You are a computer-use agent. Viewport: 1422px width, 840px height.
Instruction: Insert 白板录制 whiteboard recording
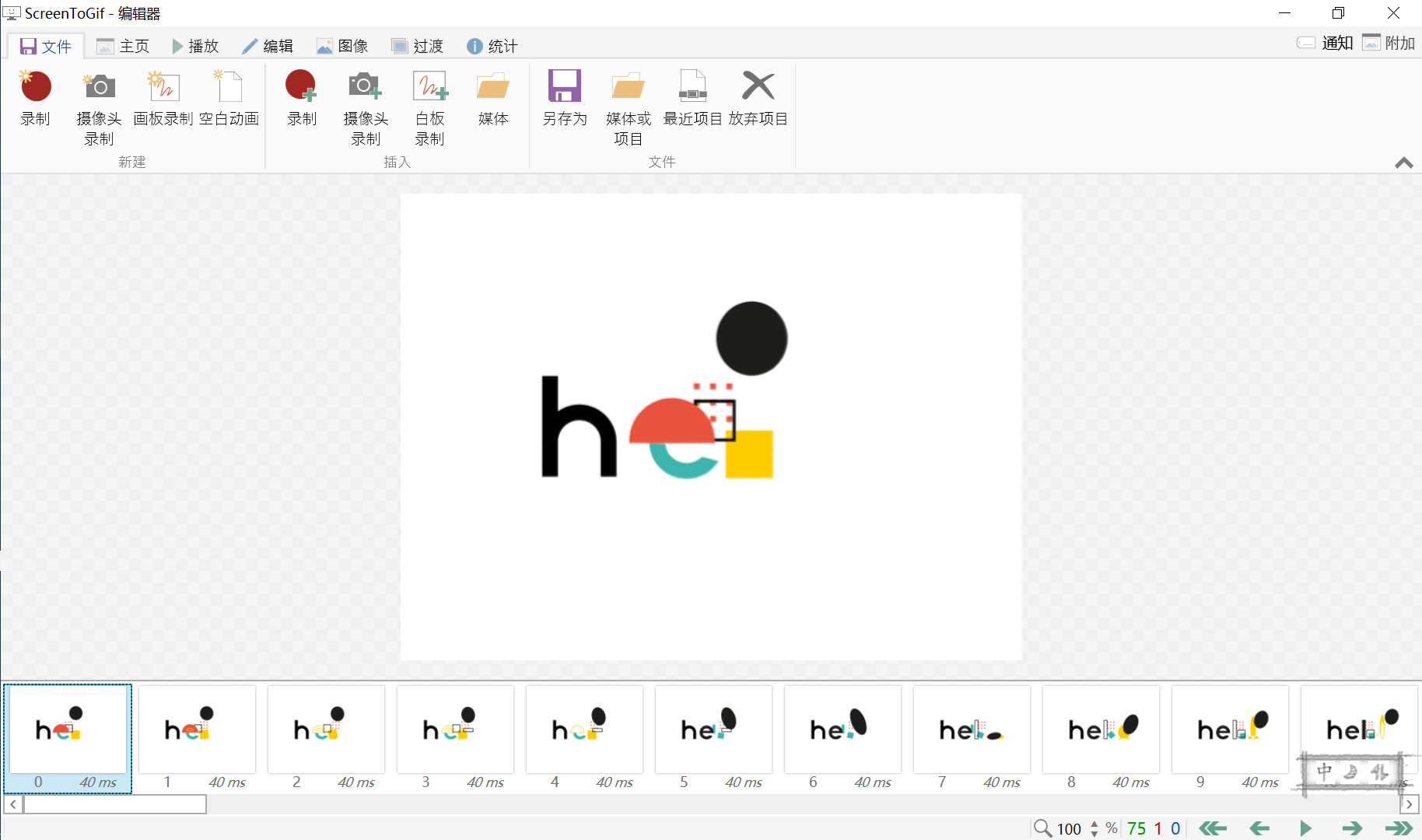point(429,107)
